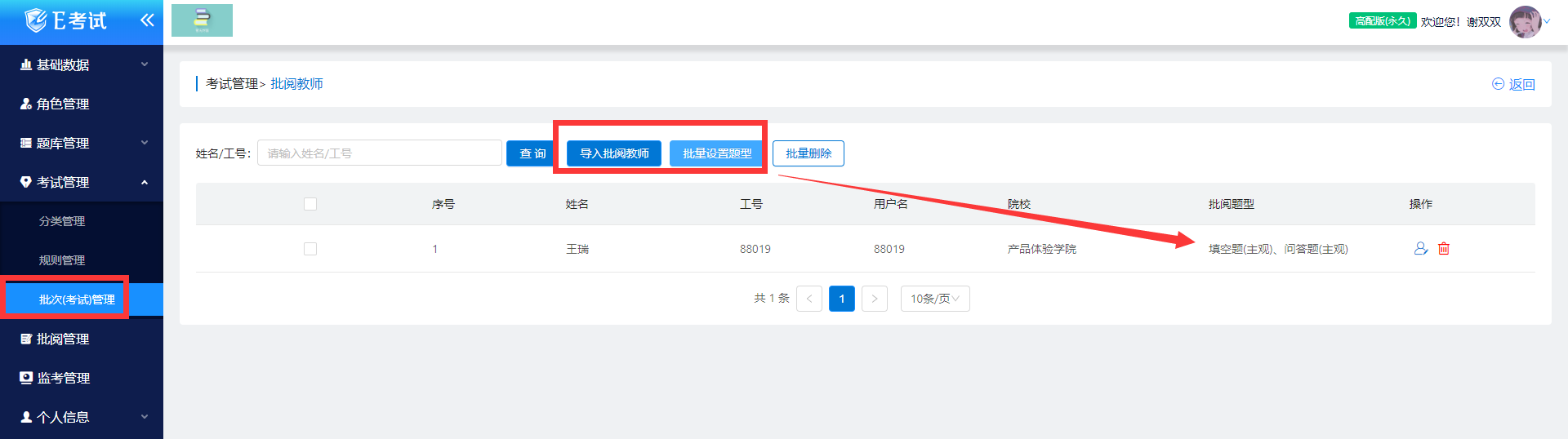Go to previous page arrow
Viewport: 1568px width, 439px height.
[809, 299]
